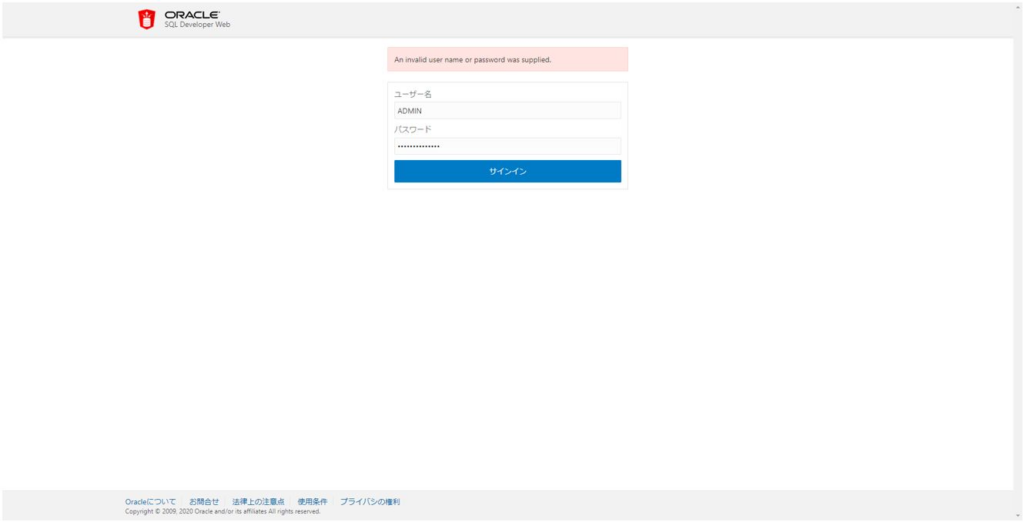The height and width of the screenshot is (522, 1024).
Task: Click the SQL Developer Web product title
Action: pos(197,25)
